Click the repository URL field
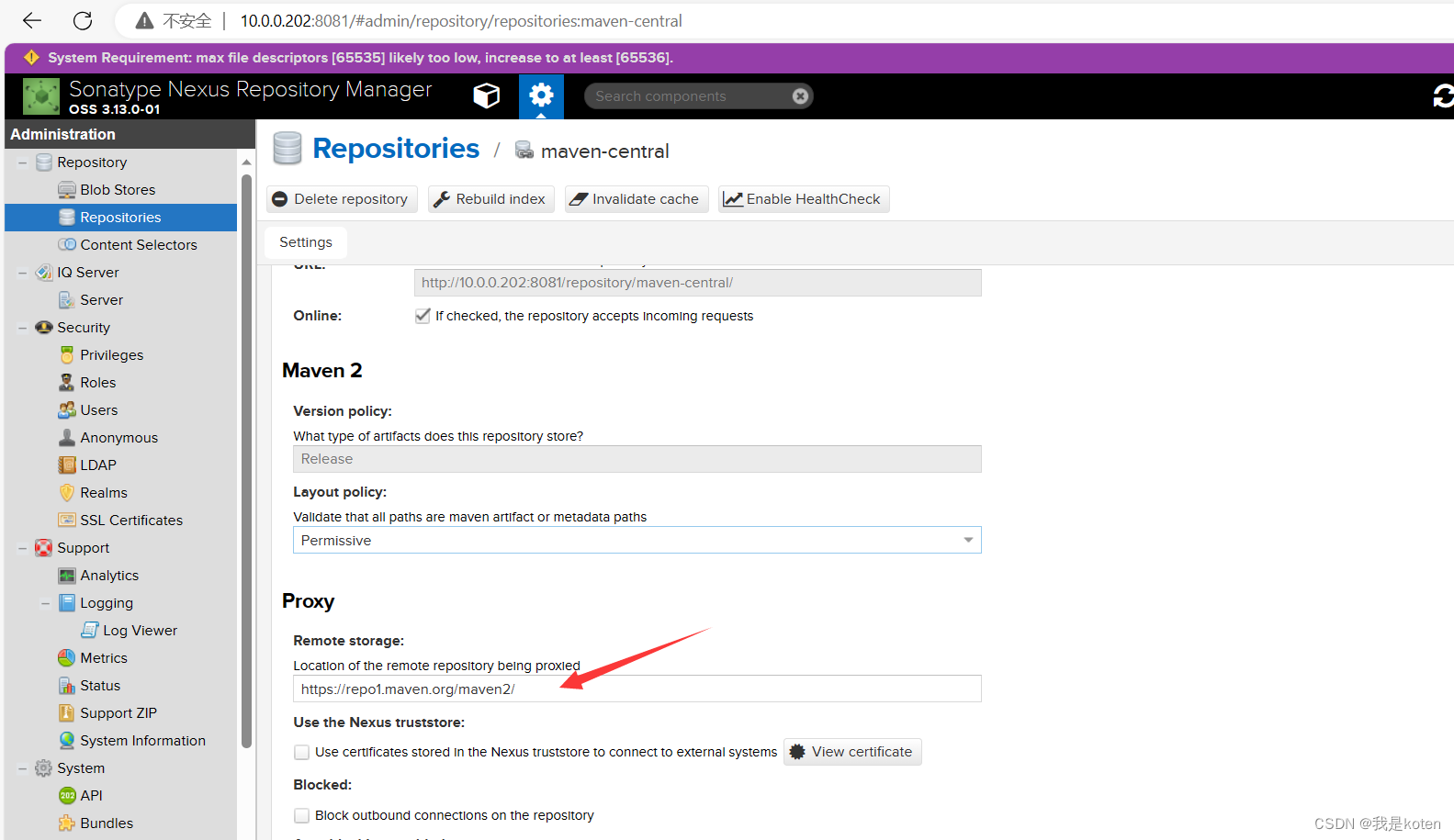This screenshot has width=1454, height=840. 697,283
